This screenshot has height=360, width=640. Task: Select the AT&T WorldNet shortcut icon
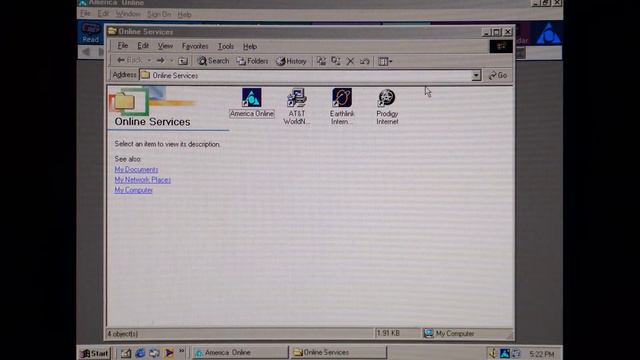point(297,98)
